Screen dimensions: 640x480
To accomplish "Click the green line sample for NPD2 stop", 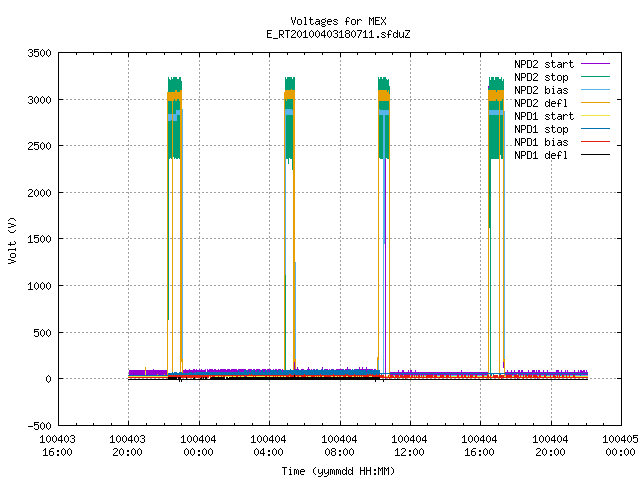I will point(596,77).
